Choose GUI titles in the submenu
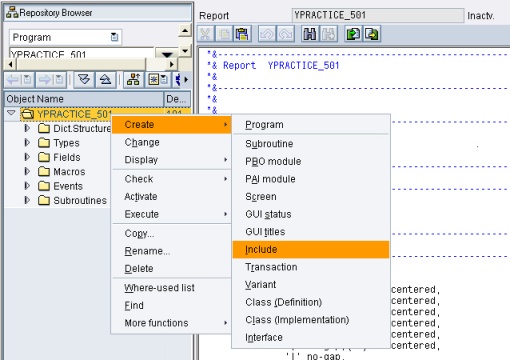The width and height of the screenshot is (510, 360). (x=311, y=232)
